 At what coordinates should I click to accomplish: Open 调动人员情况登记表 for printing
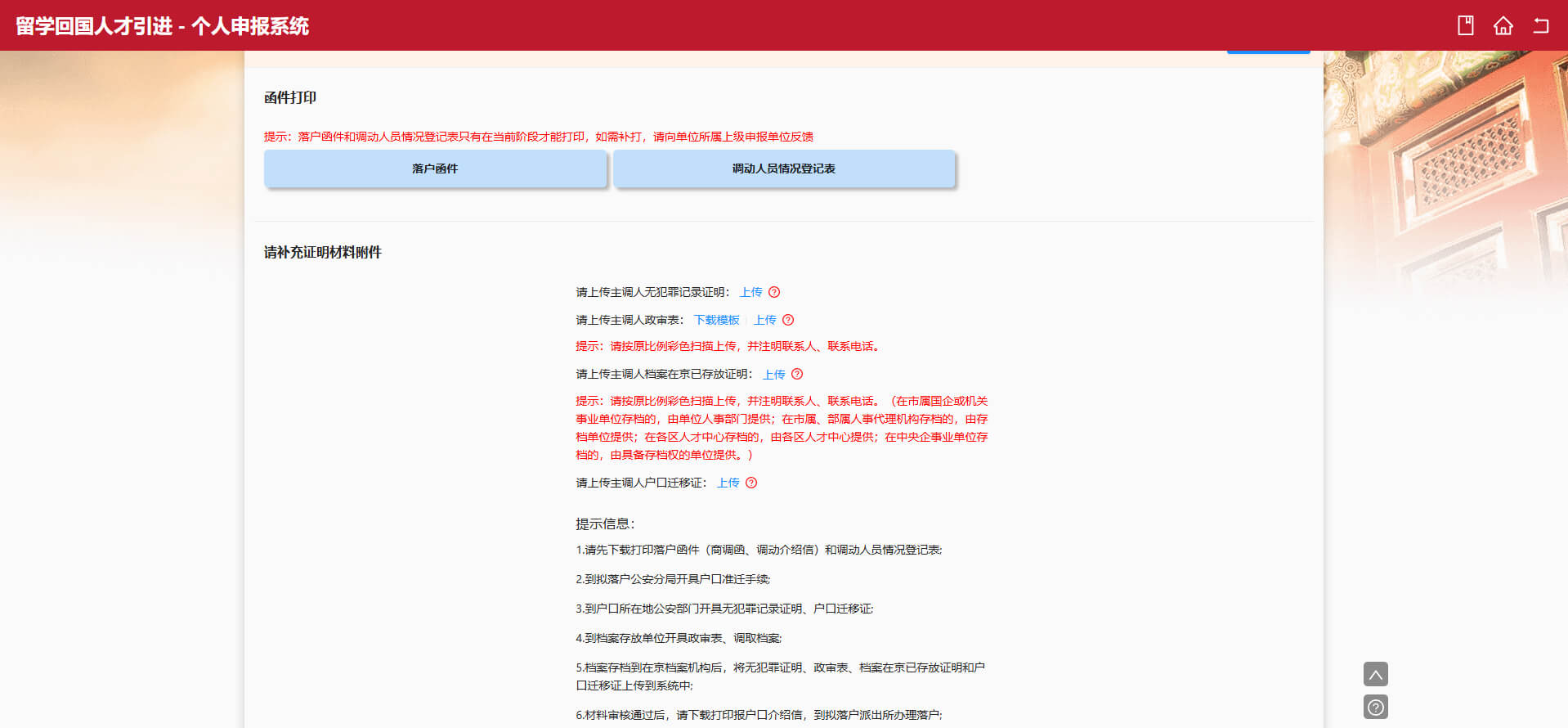783,169
